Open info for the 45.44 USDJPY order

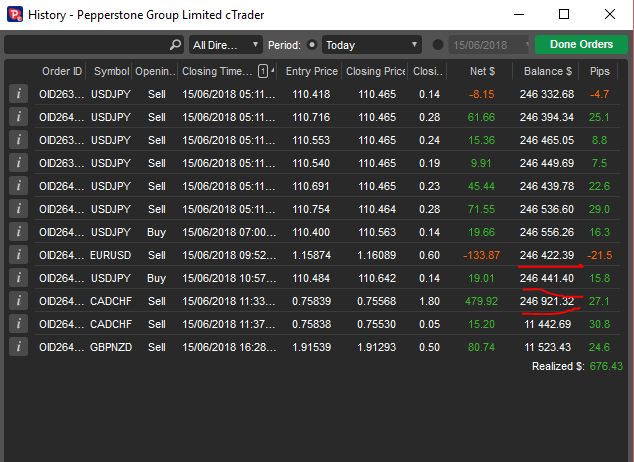19,186
